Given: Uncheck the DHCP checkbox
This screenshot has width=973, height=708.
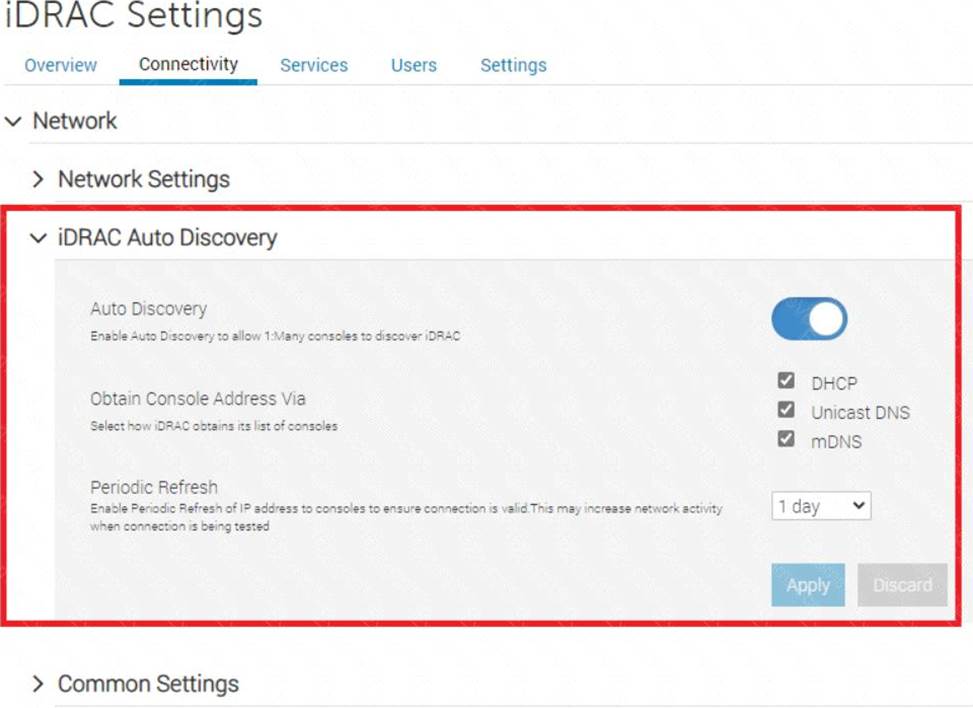Looking at the screenshot, I should [x=786, y=380].
